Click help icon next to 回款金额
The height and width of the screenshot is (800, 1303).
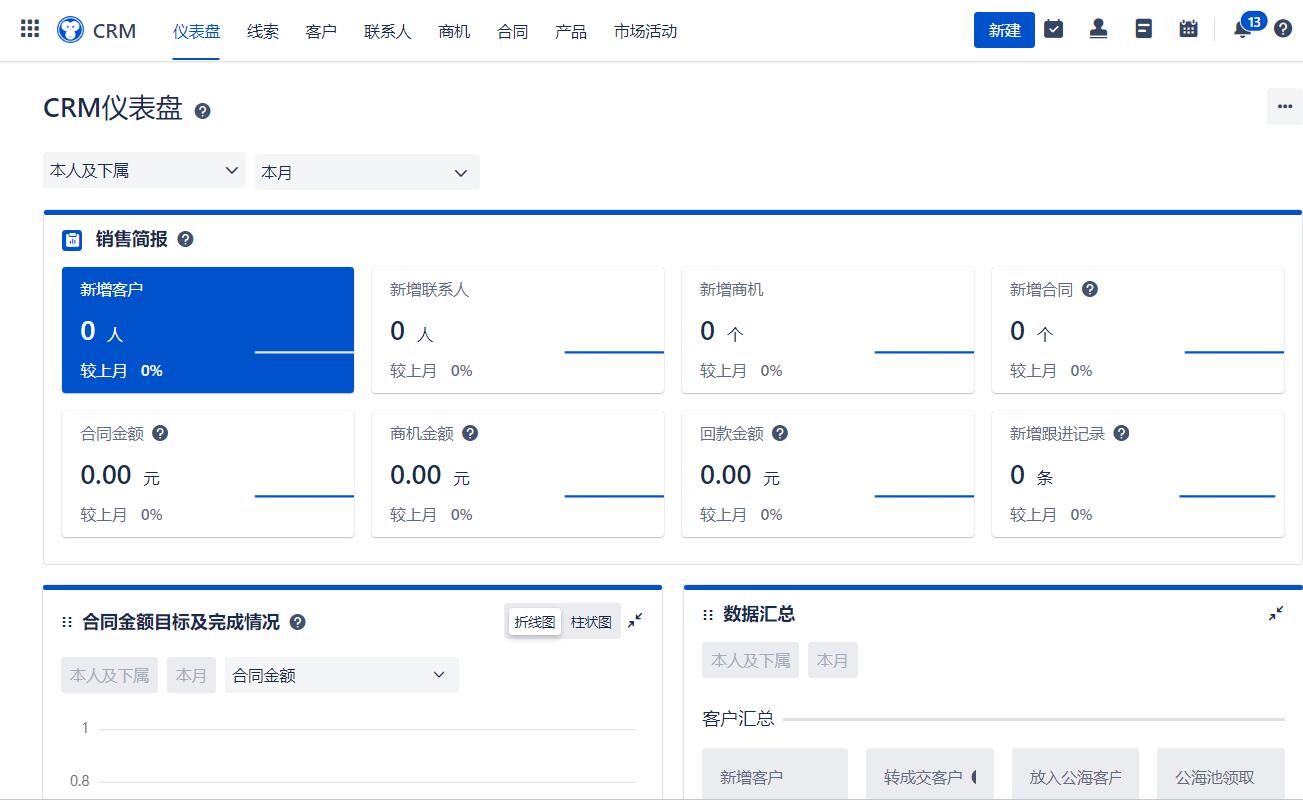click(x=780, y=433)
